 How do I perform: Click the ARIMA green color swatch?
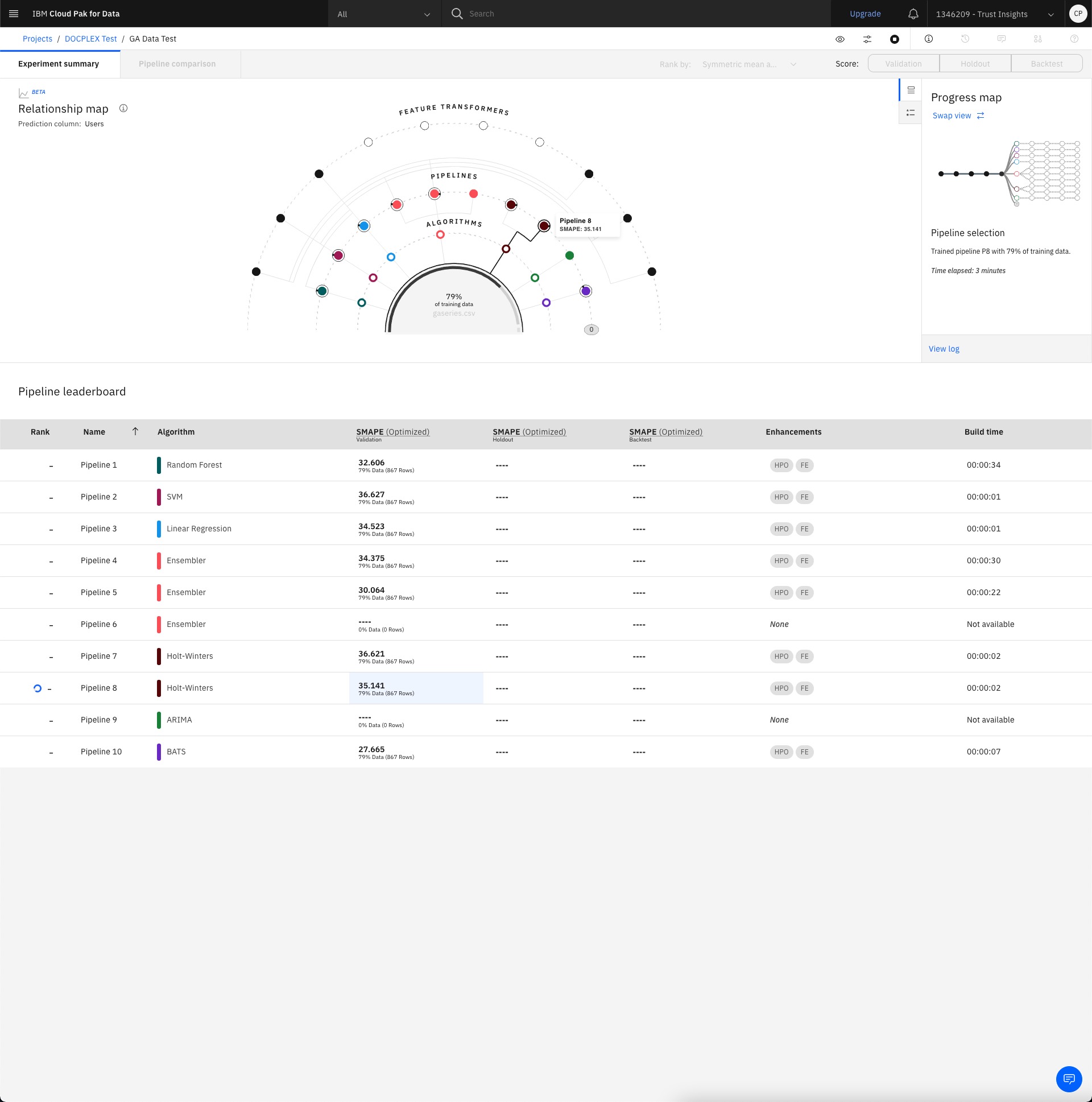coord(159,720)
